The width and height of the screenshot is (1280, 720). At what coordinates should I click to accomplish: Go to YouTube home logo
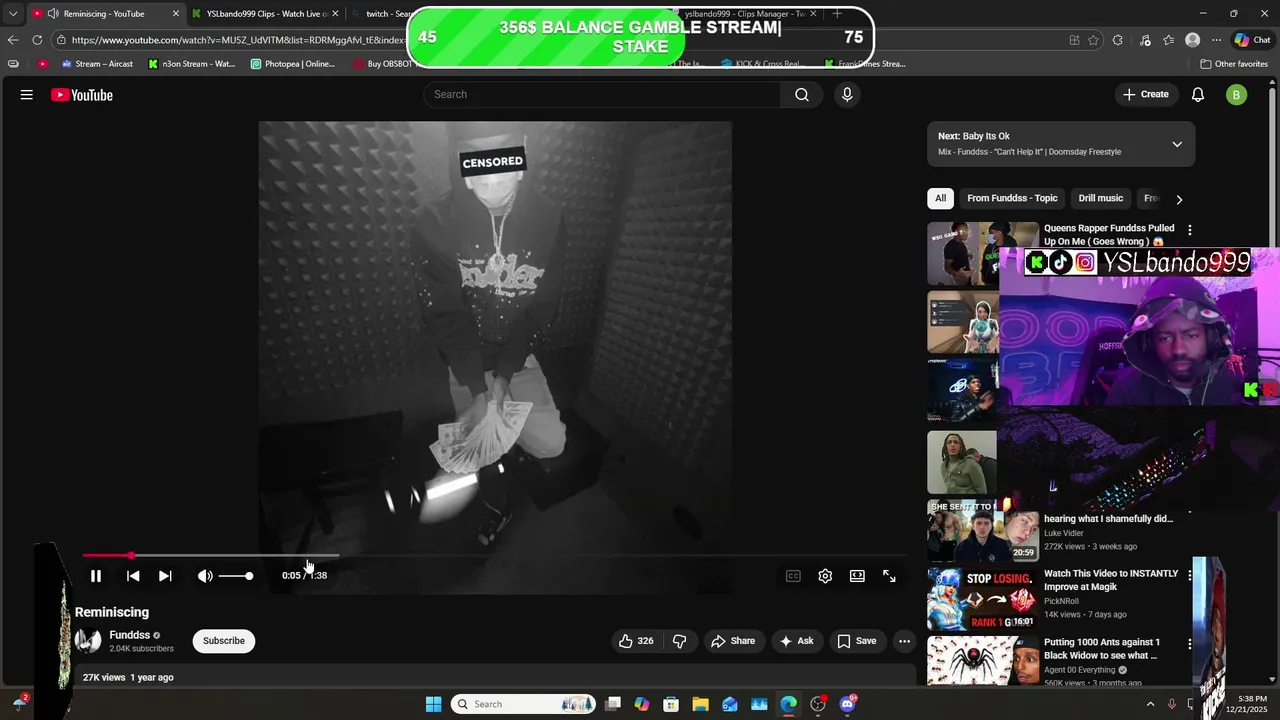[x=82, y=95]
